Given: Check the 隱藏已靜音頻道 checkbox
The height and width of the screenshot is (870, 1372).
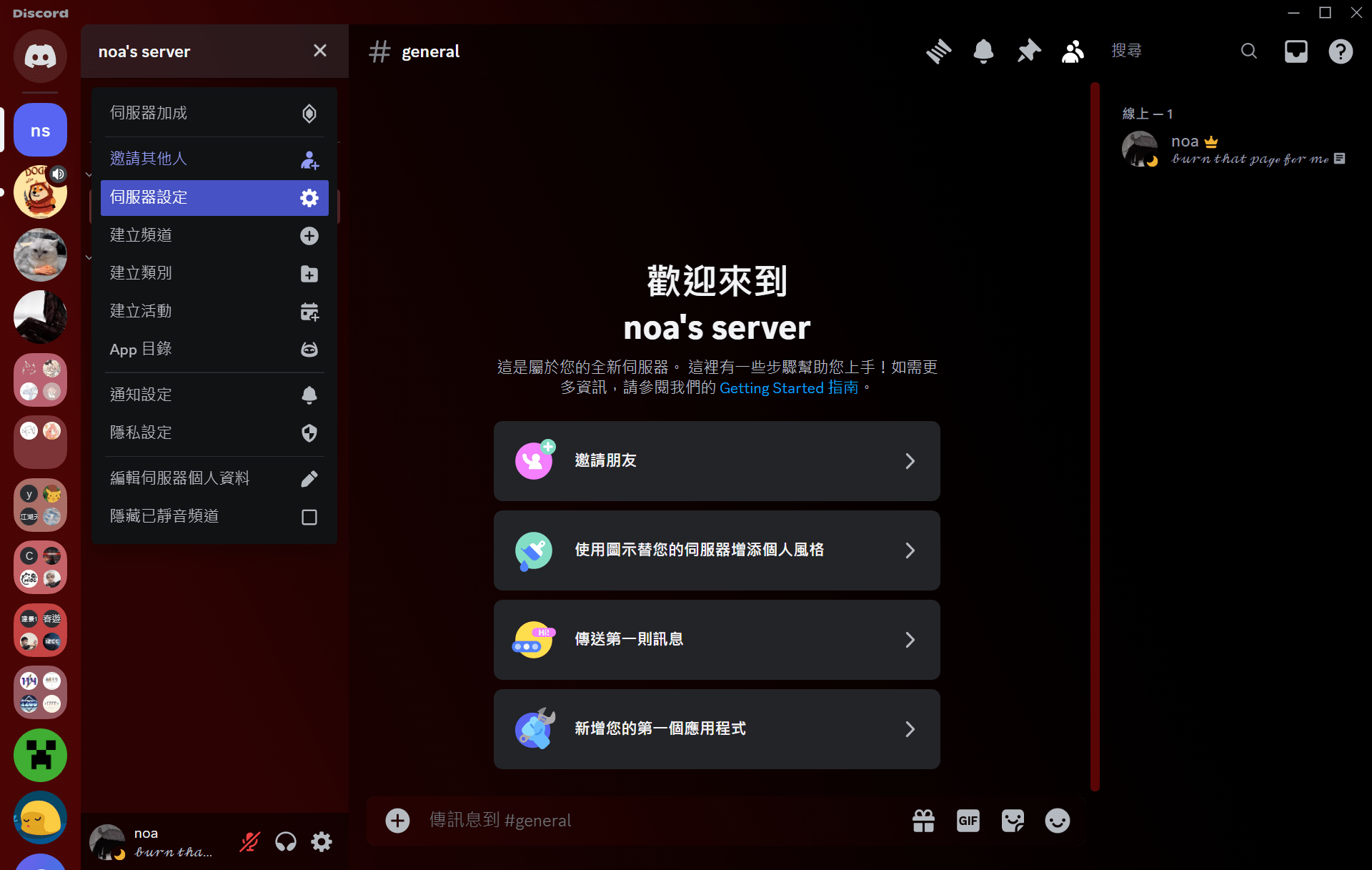Looking at the screenshot, I should click(309, 517).
